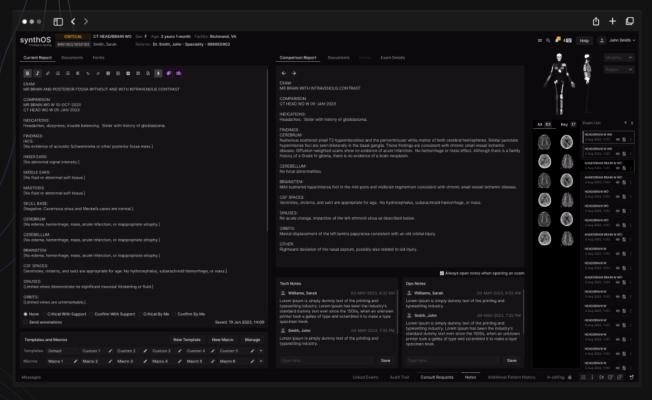Image resolution: width=652 pixels, height=400 pixels.
Task: Click the share icon in the title bar
Action: tap(596, 21)
